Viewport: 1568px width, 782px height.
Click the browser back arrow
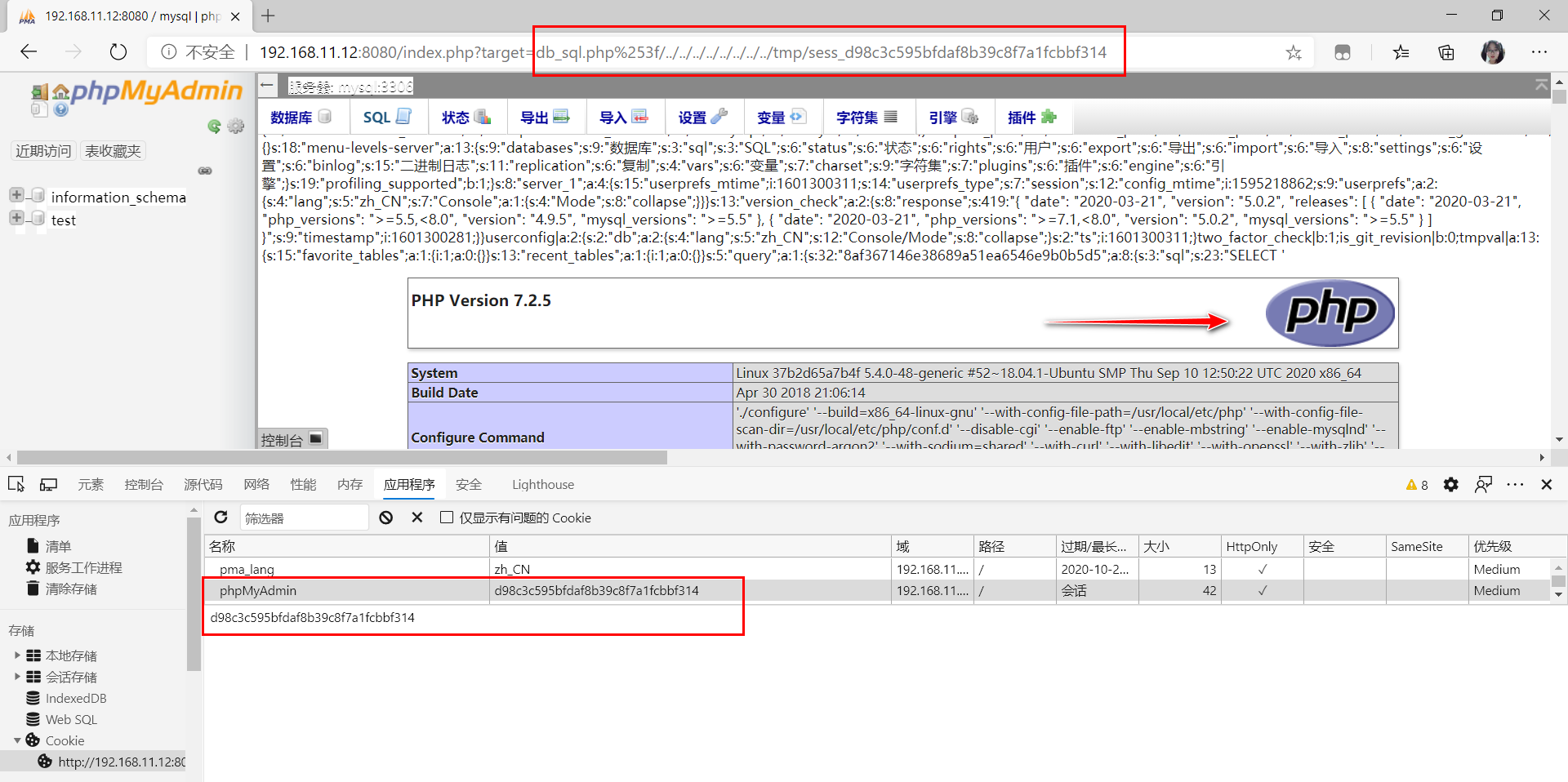(29, 52)
